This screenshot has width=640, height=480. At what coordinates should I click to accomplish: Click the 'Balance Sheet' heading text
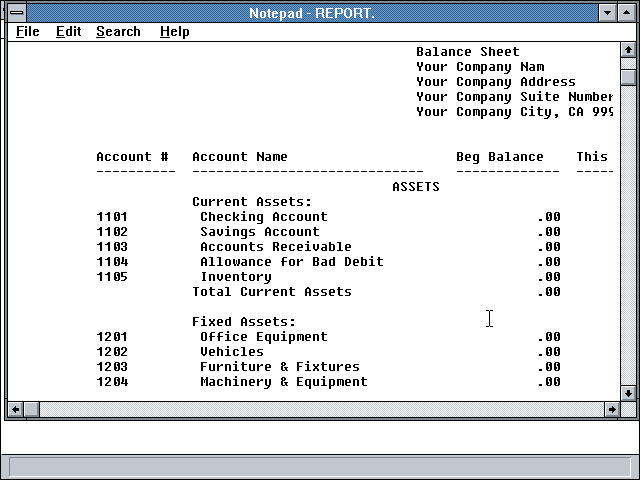[468, 52]
